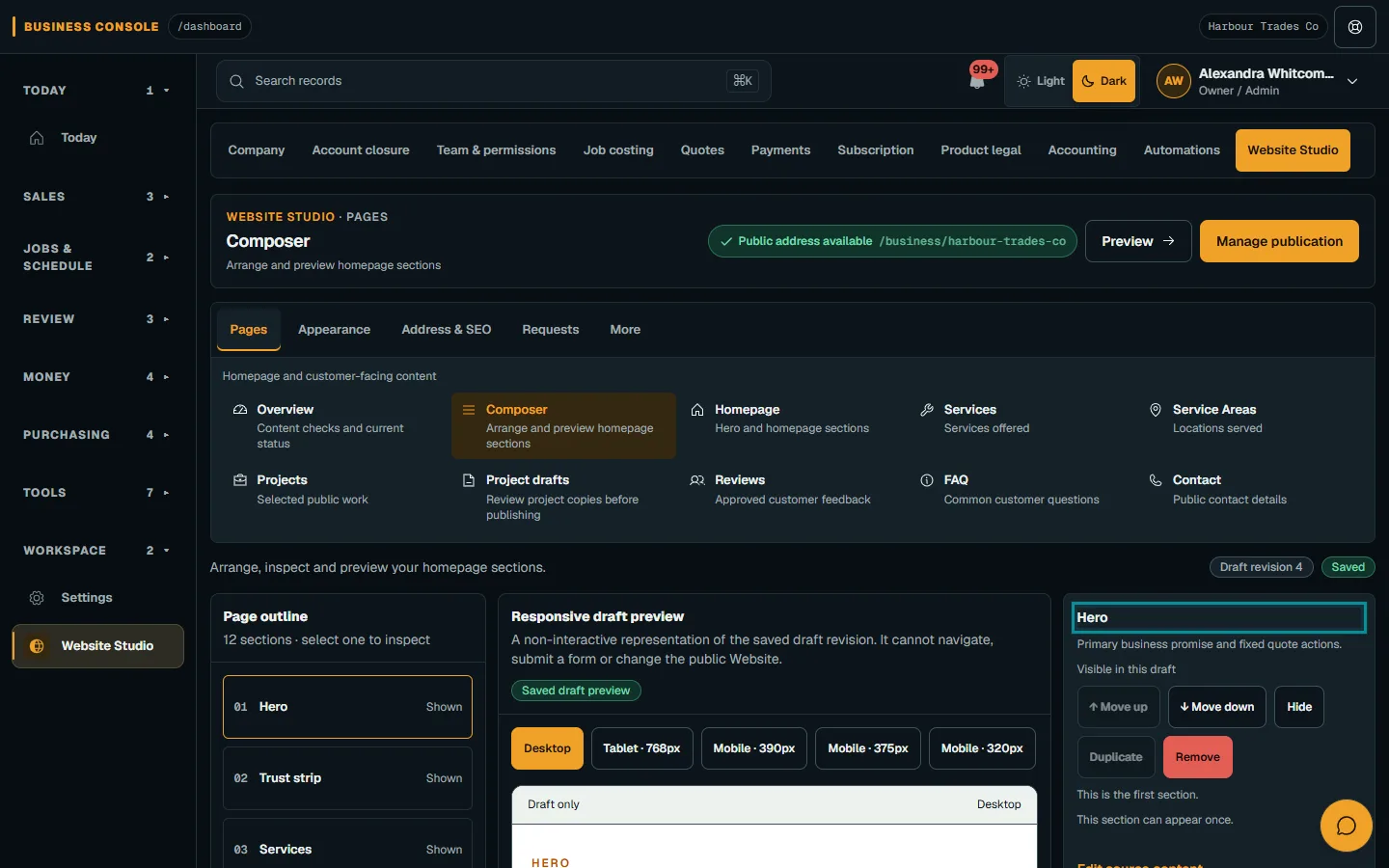Screen dimensions: 1389x868
Task: Select the Desktop preview size
Action: click(547, 748)
